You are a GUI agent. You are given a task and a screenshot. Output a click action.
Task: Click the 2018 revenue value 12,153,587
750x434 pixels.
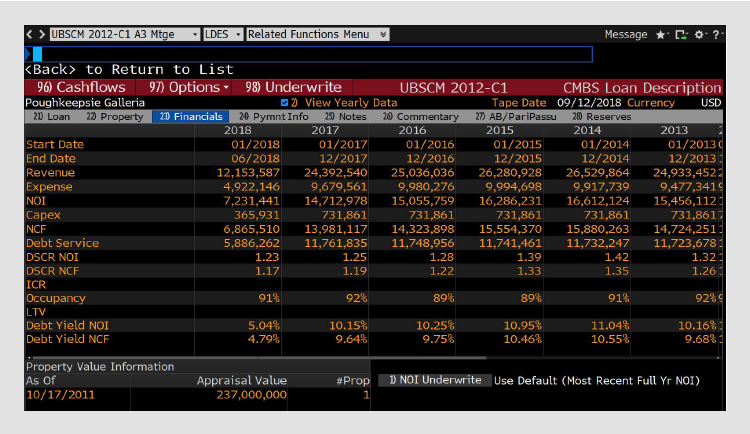(248, 173)
